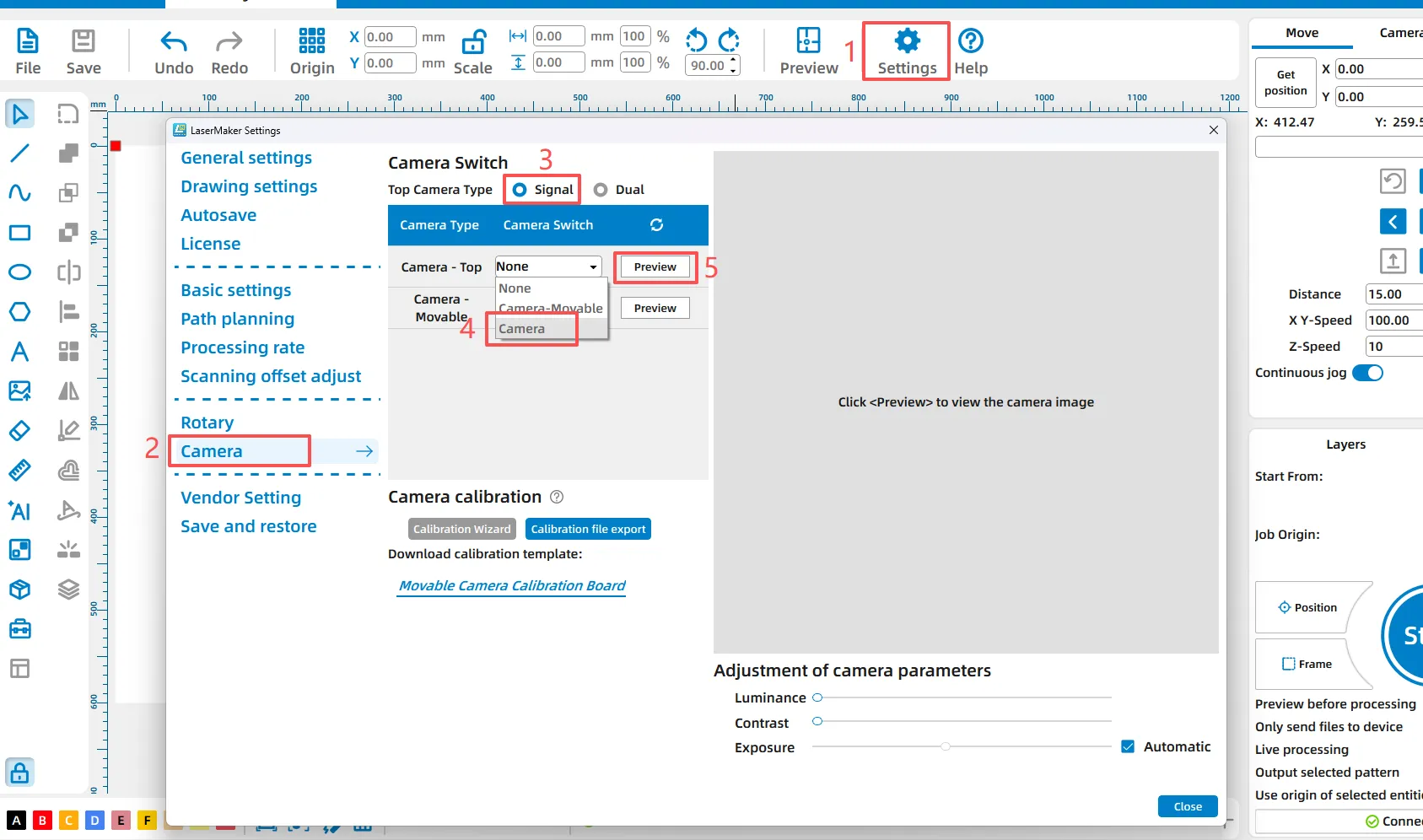Click the Redo arrow icon

tap(229, 41)
